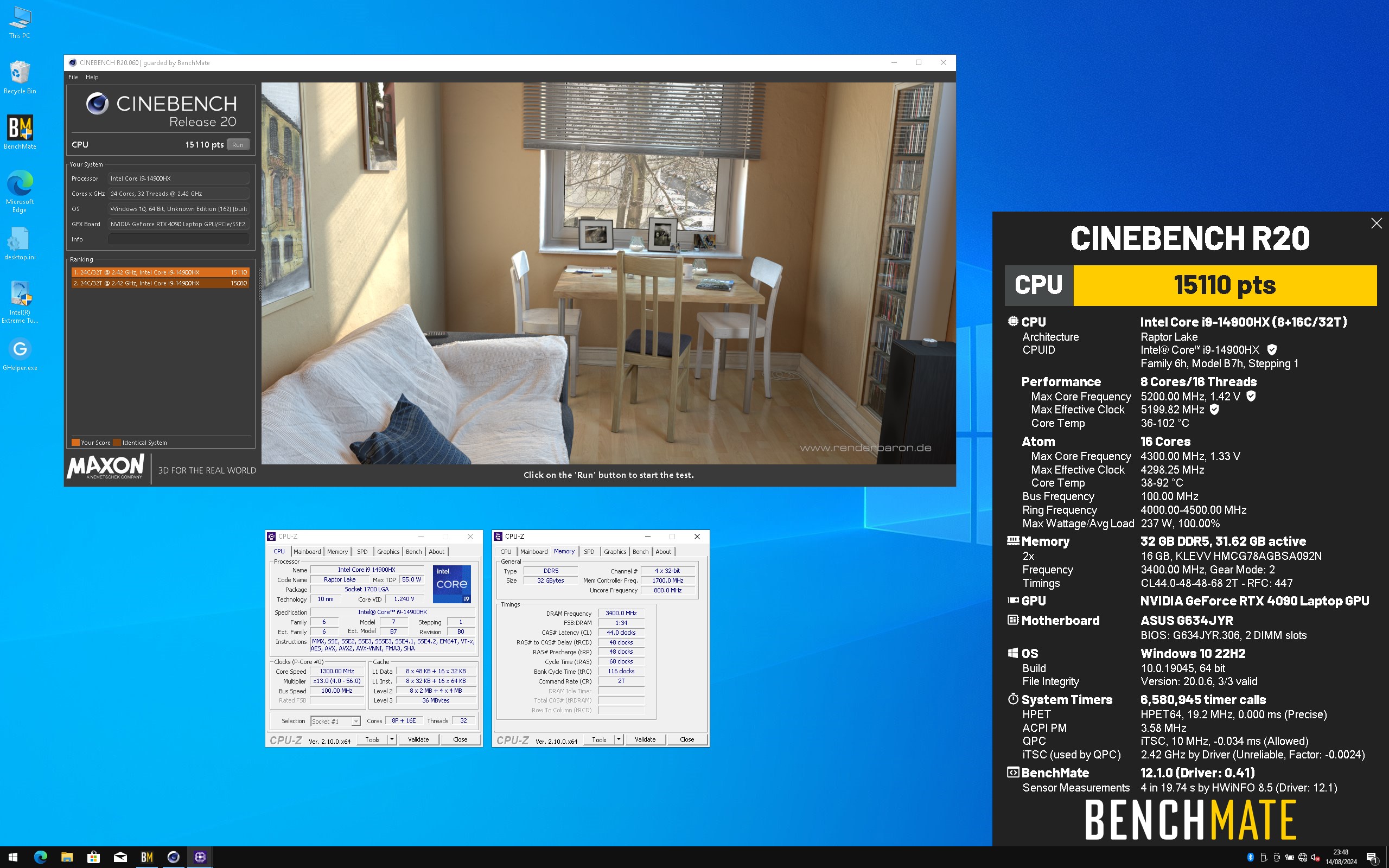Close the BenchMate result panel
1389x868 pixels.
(x=1377, y=224)
